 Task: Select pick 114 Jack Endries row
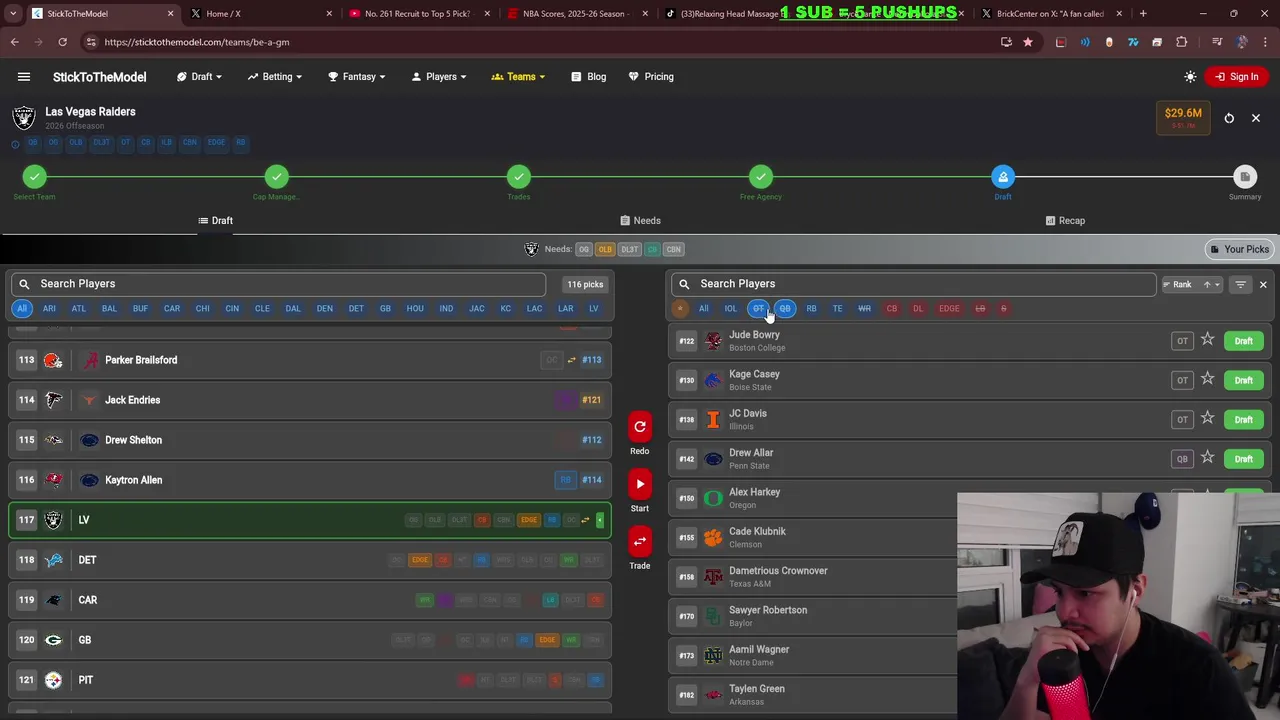coord(310,400)
